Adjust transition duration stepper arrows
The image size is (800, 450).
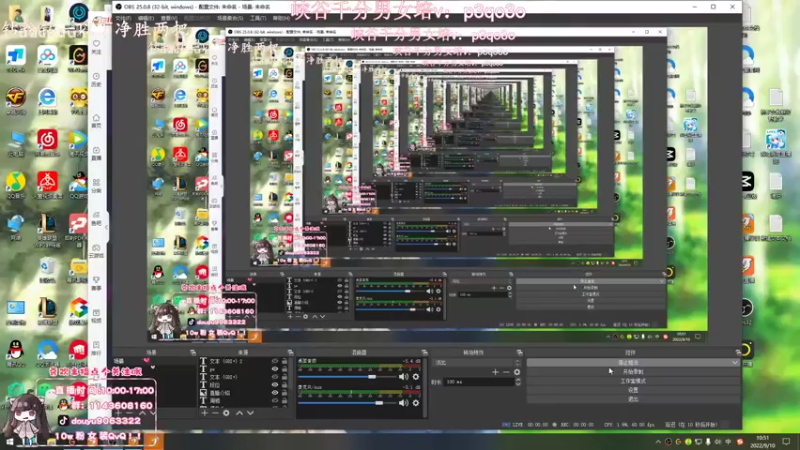(518, 382)
